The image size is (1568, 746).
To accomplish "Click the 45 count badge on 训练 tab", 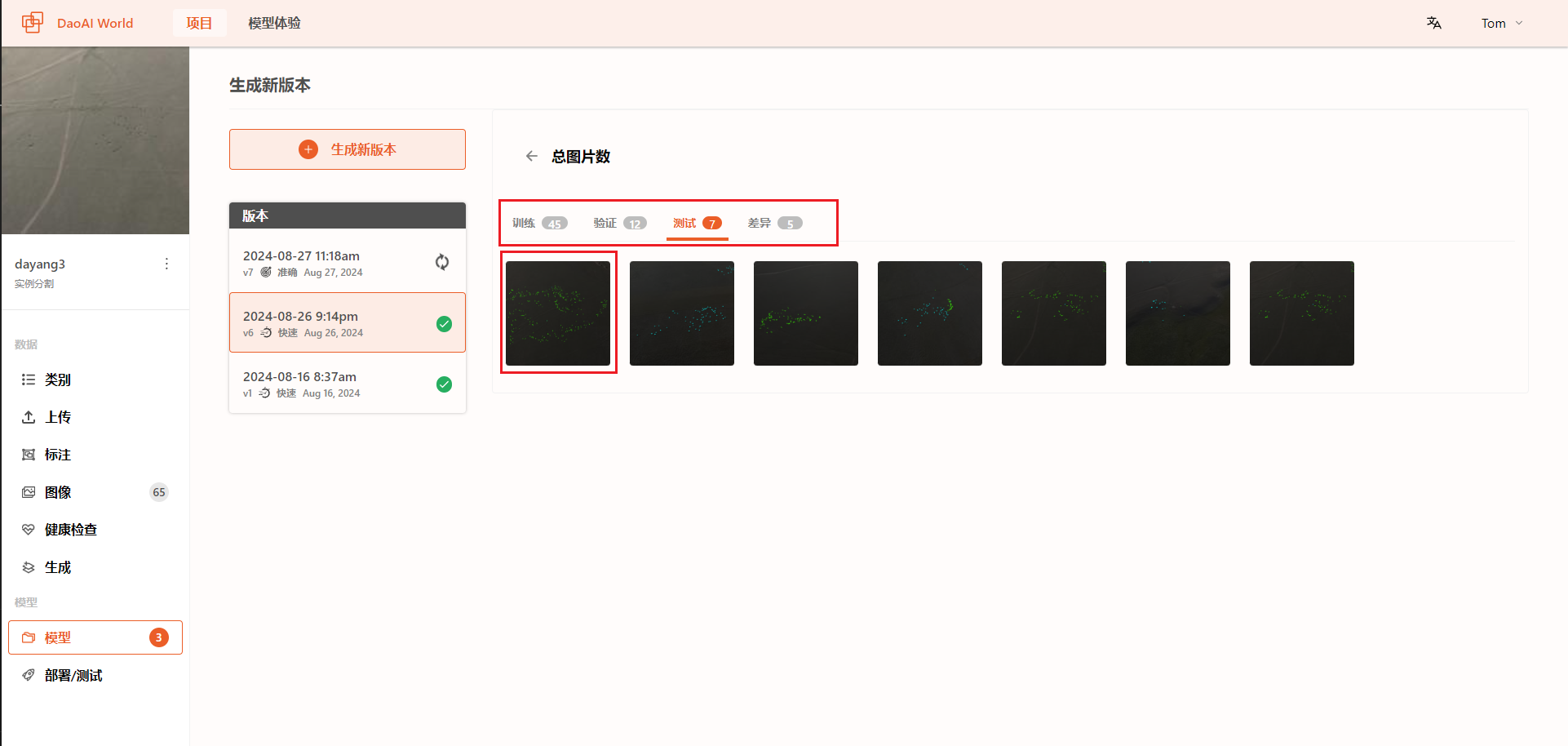I will pyautogui.click(x=555, y=223).
